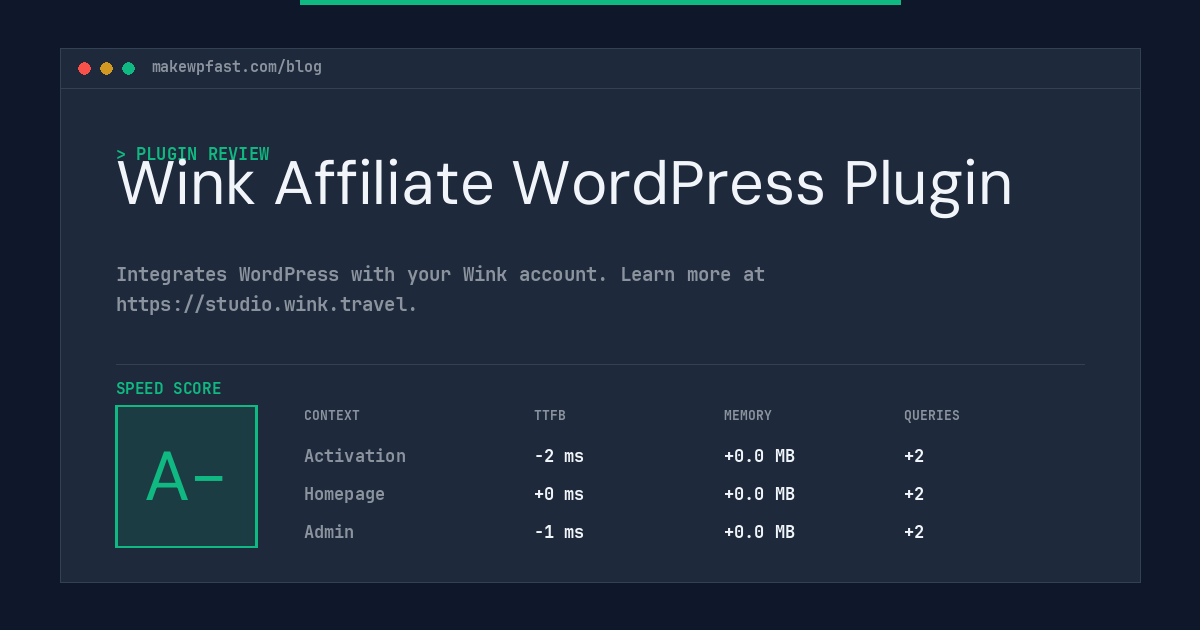
Task: Click the red close dot in window bar
Action: [x=84, y=68]
